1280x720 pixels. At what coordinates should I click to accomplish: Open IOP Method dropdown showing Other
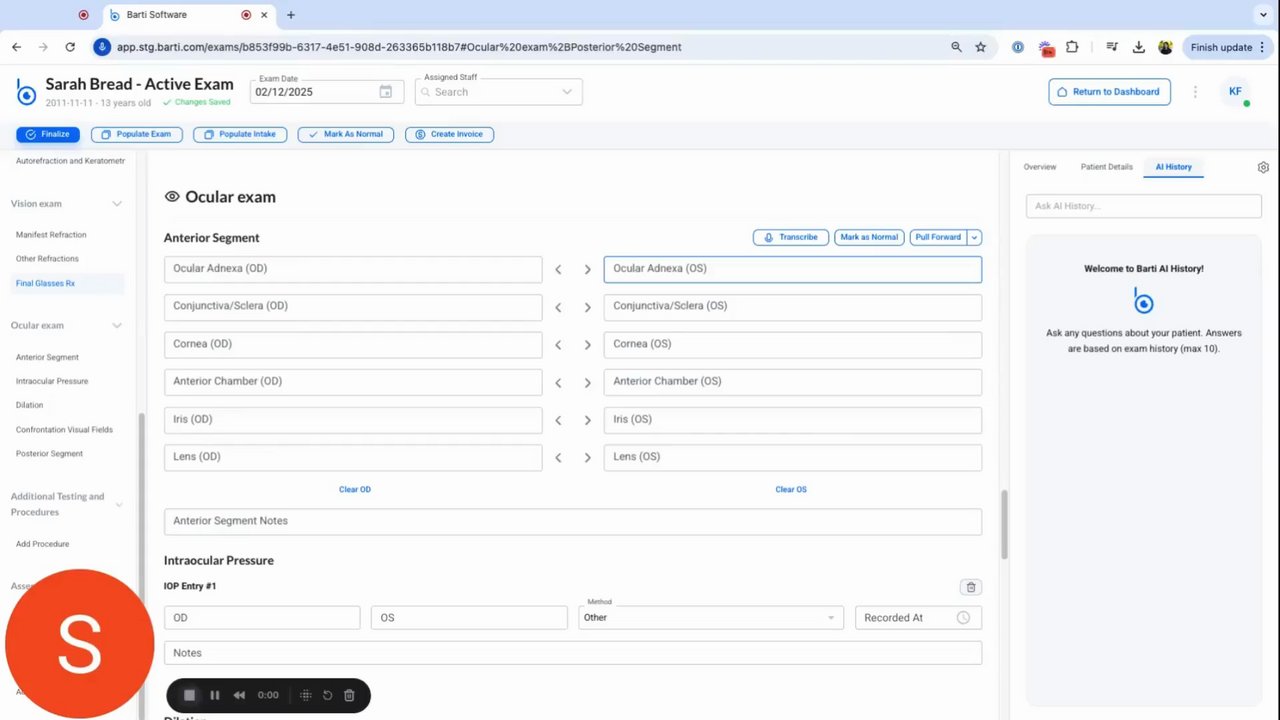[x=710, y=618]
